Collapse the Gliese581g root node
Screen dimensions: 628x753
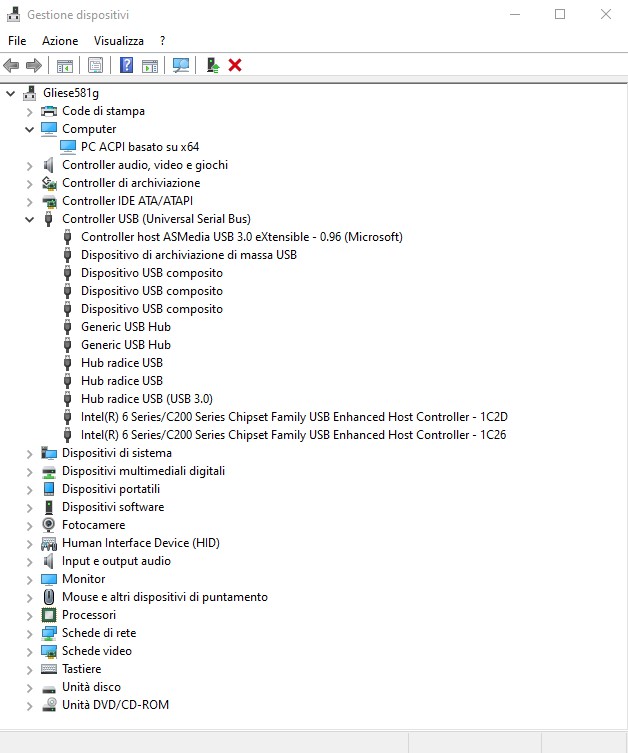[11, 93]
